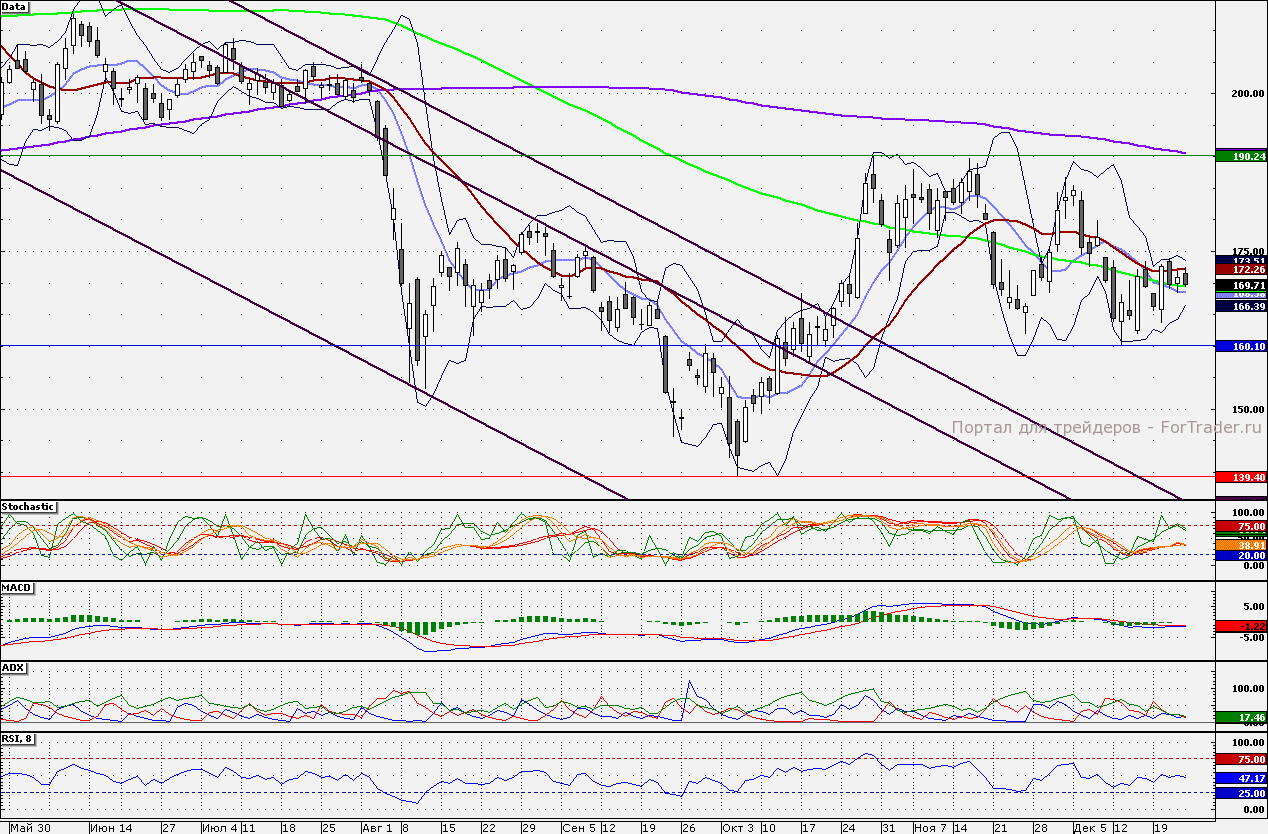Click the MACD indicator panel label
Screen dimensions: 1268x834
[17, 587]
